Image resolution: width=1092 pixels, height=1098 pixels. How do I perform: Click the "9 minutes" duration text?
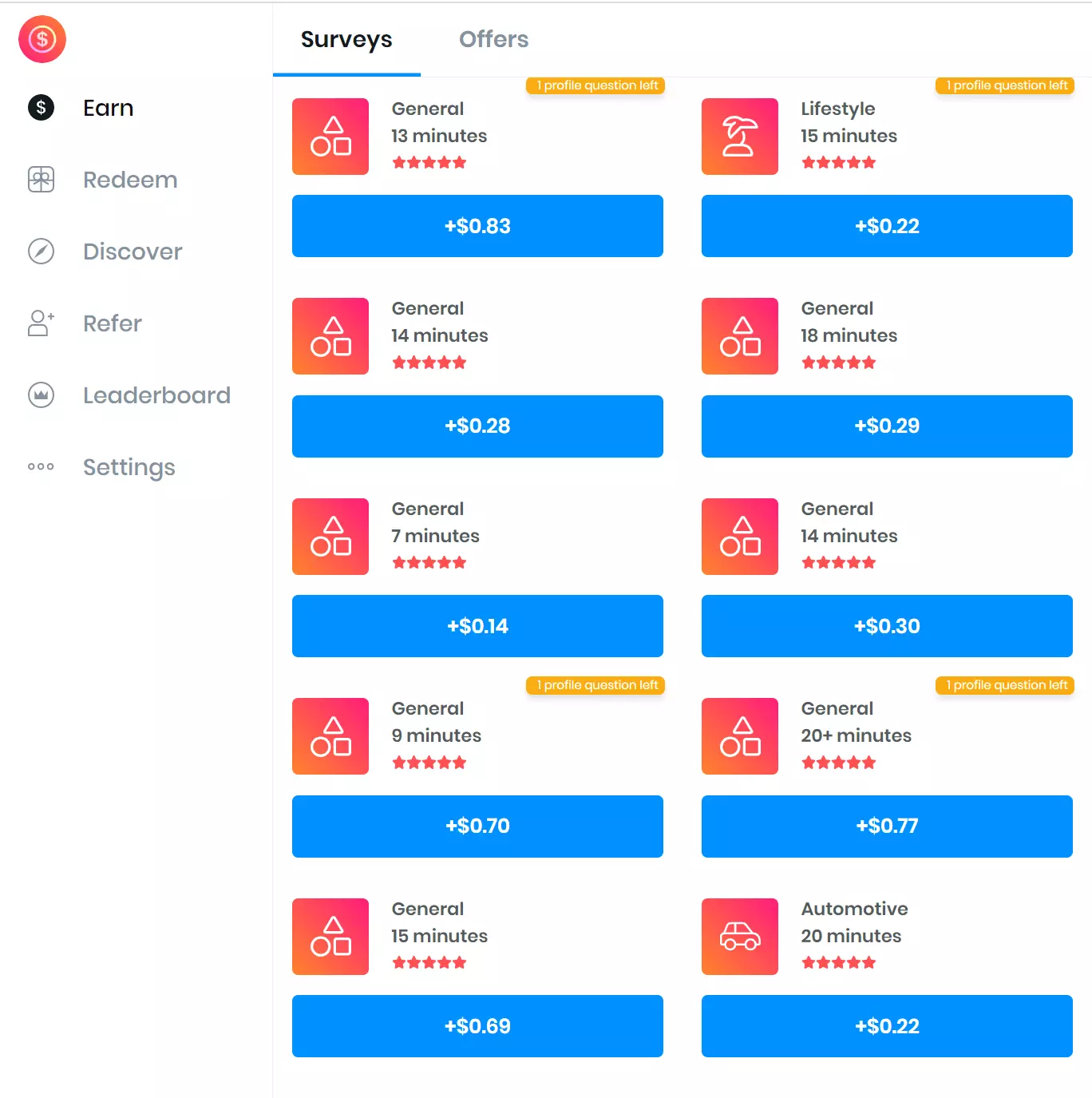[437, 735]
